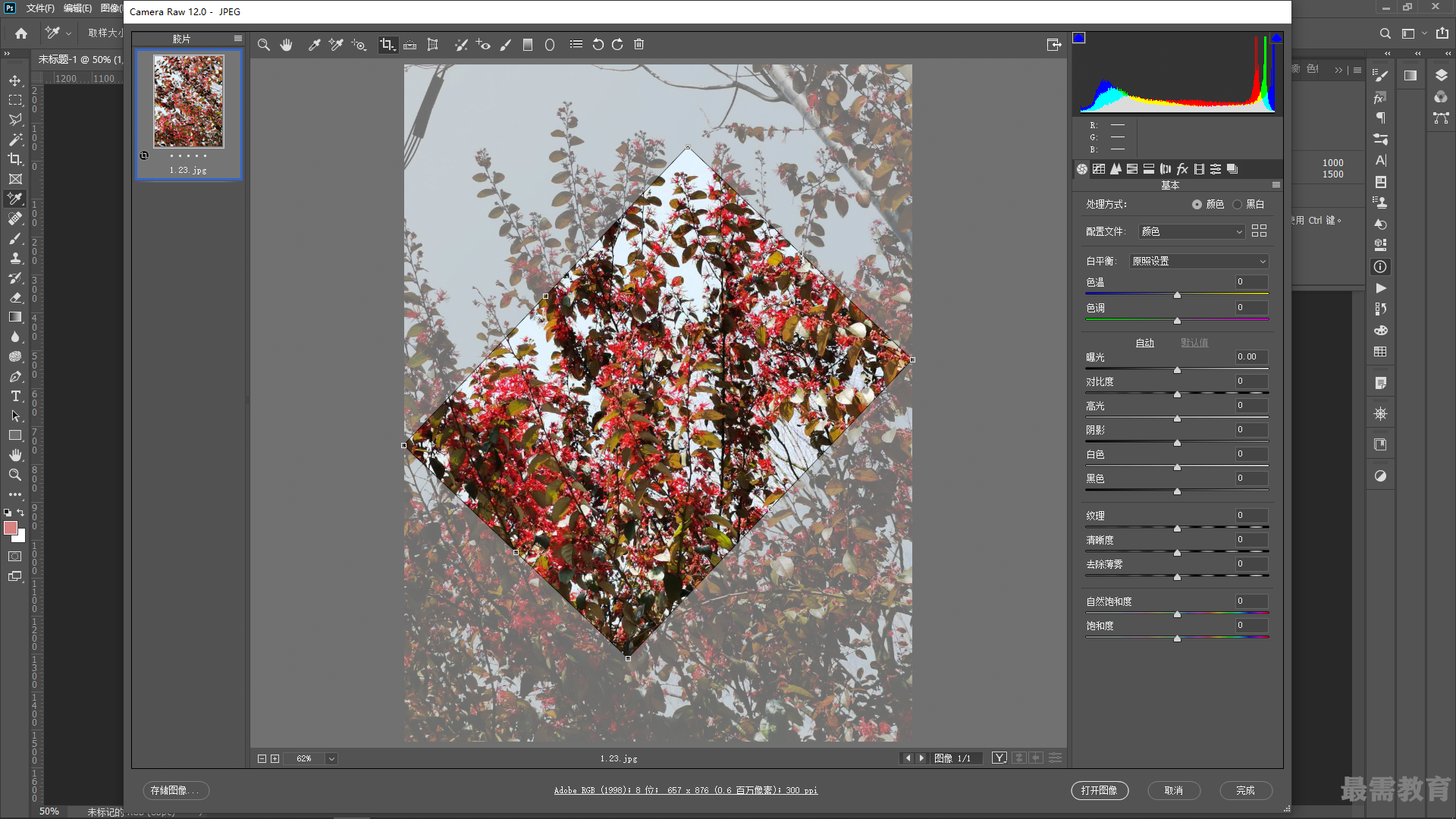The width and height of the screenshot is (1456, 819).
Task: Switch to the Calibration panel tab
Action: coord(1199,169)
